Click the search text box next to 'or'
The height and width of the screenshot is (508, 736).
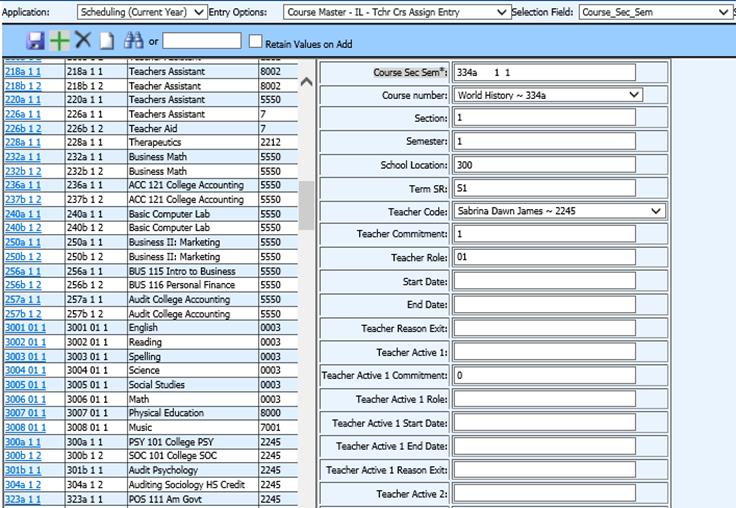click(201, 42)
